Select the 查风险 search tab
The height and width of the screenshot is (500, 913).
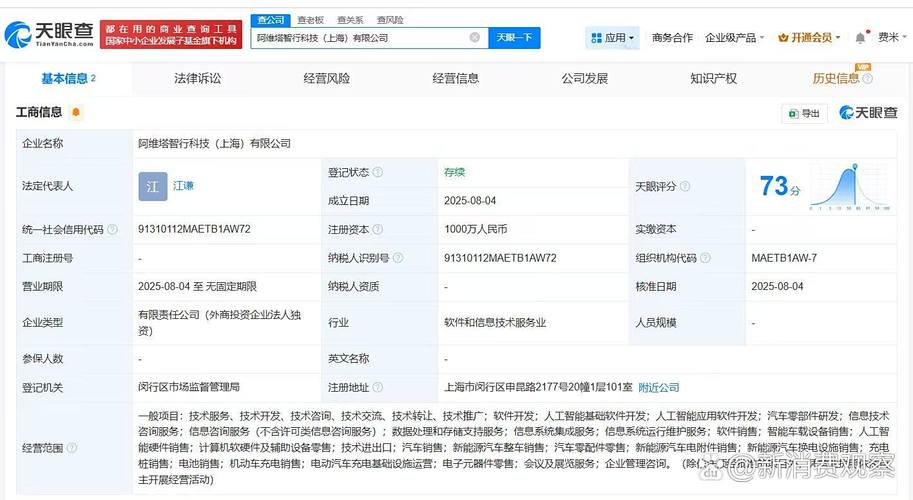(x=390, y=20)
